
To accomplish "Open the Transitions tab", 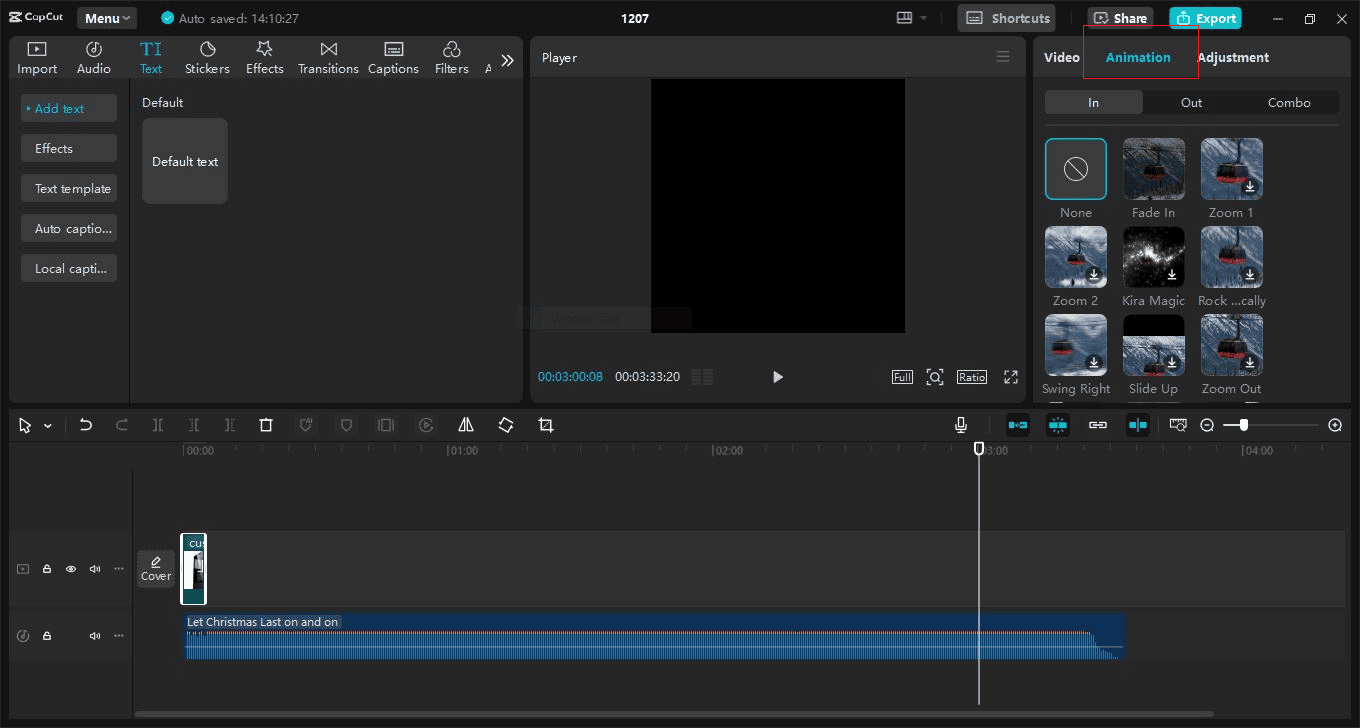I will (328, 58).
